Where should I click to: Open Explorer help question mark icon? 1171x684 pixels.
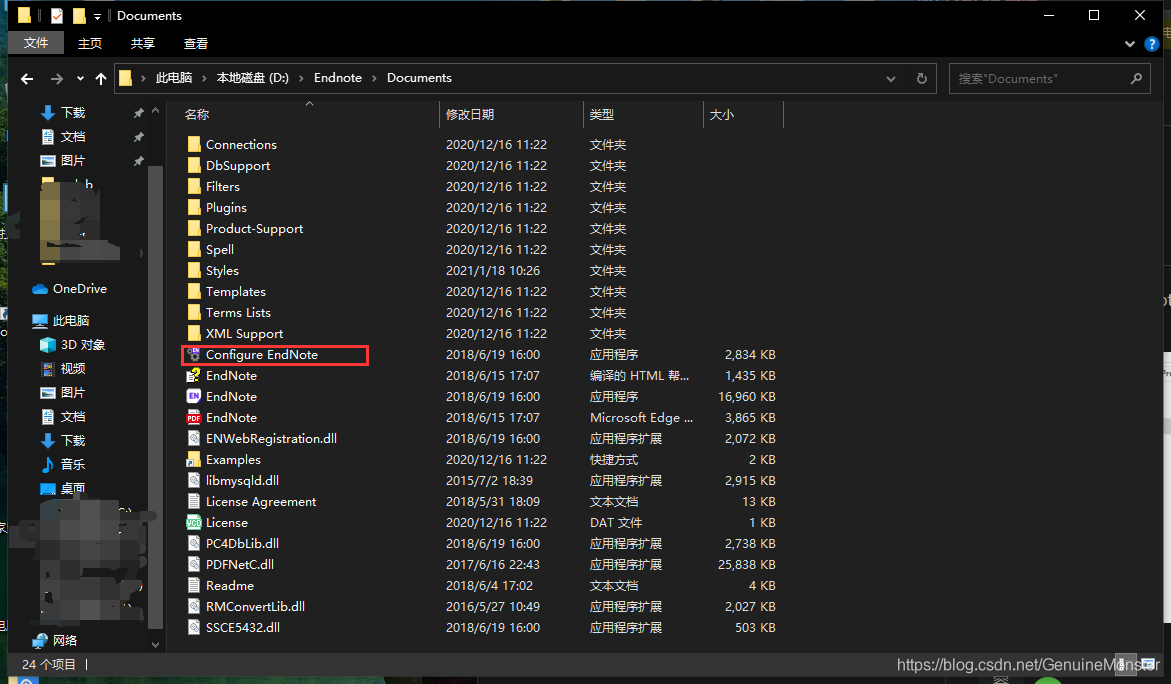point(1152,44)
